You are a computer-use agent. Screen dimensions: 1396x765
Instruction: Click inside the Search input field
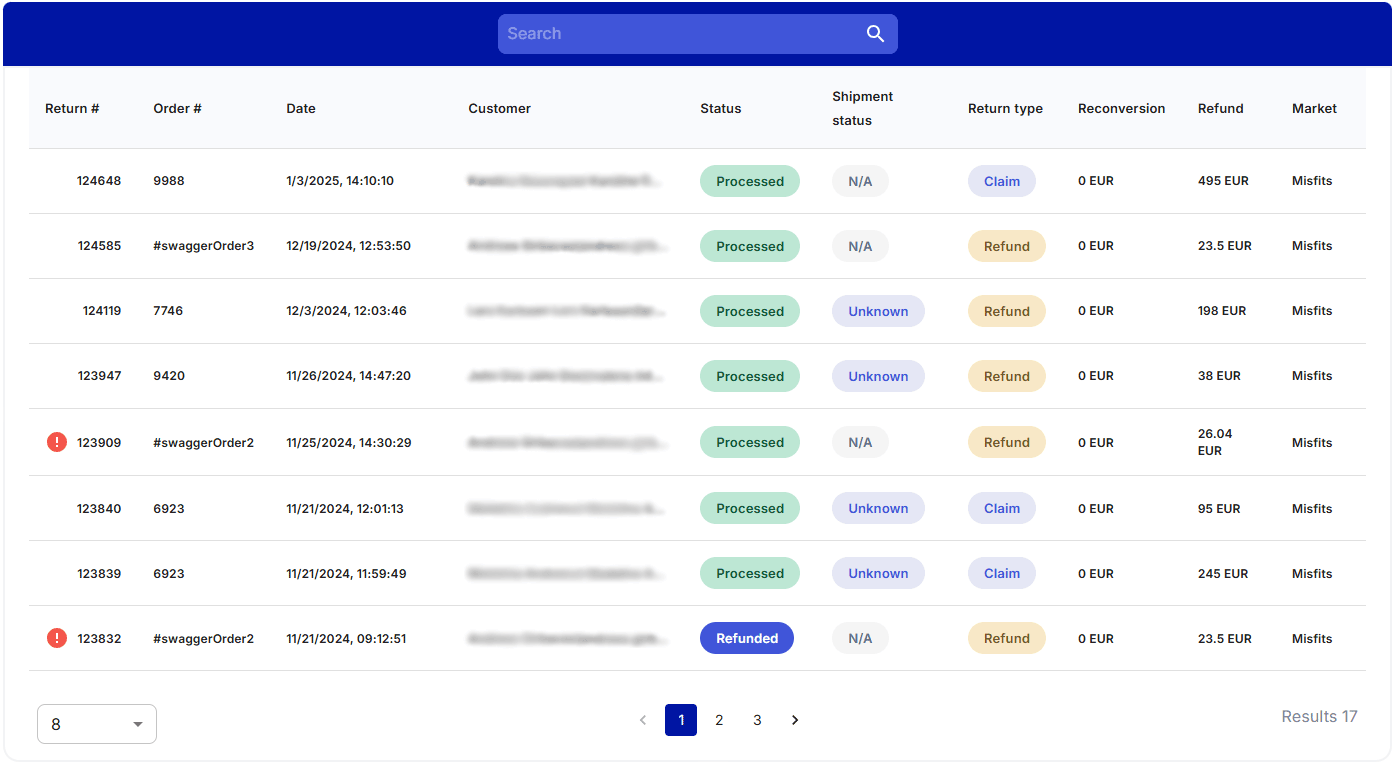(x=680, y=34)
